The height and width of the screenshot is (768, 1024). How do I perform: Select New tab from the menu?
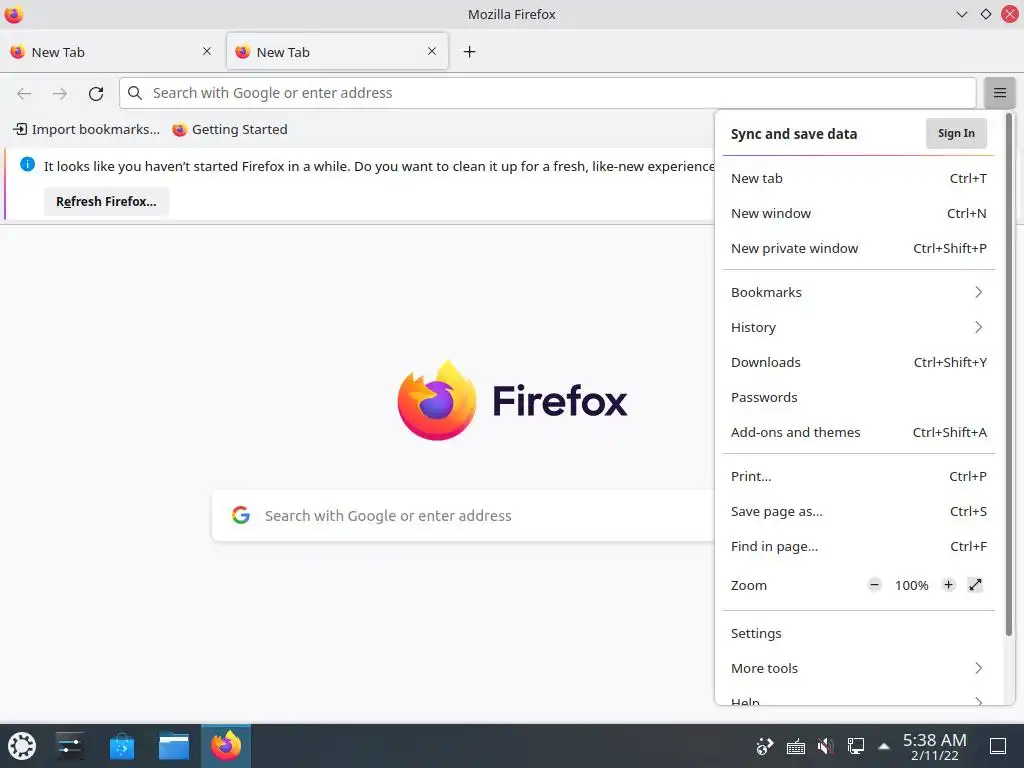point(858,178)
